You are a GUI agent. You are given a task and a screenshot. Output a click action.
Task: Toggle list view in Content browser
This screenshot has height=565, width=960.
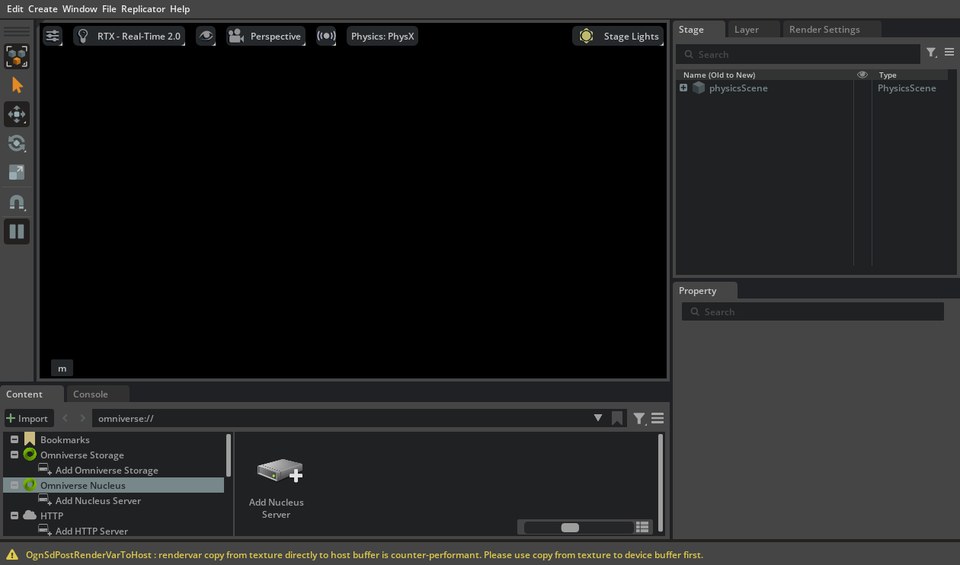tap(642, 527)
